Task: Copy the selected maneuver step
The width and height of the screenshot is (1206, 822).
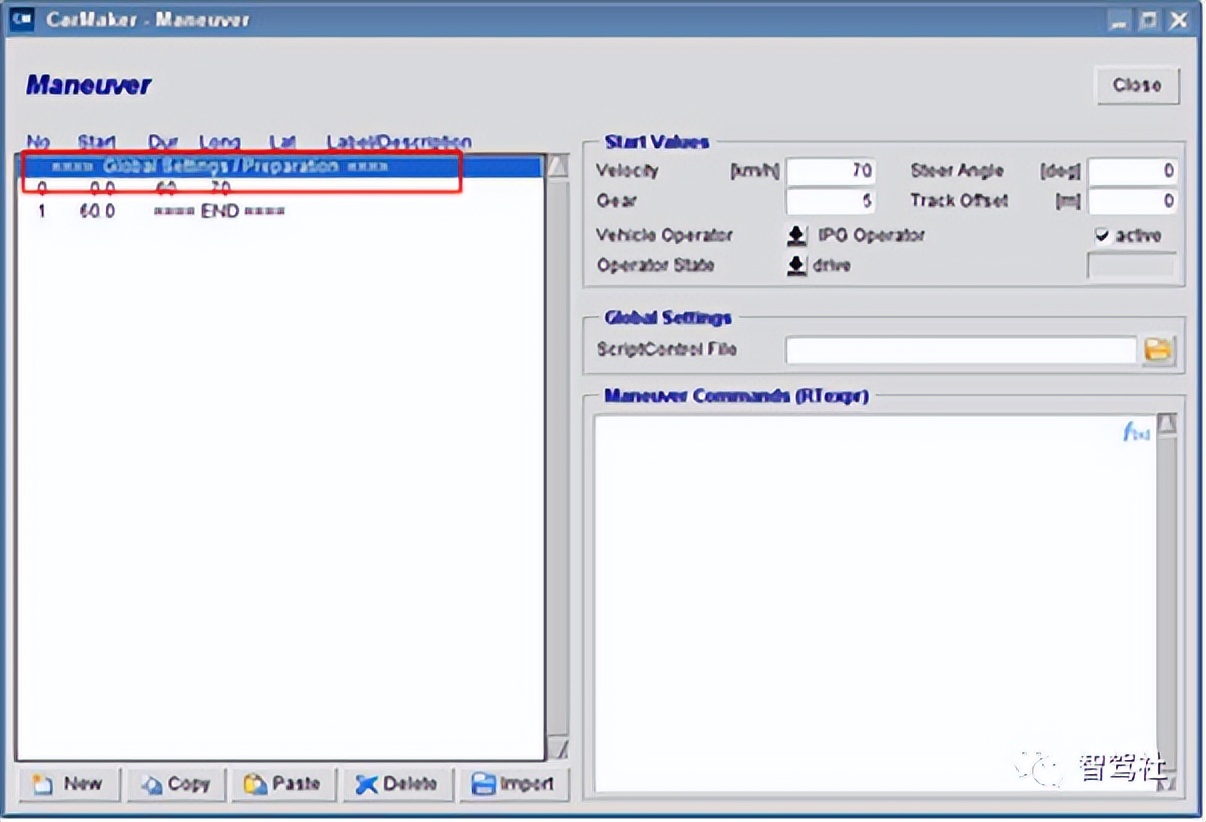Action: pyautogui.click(x=177, y=784)
